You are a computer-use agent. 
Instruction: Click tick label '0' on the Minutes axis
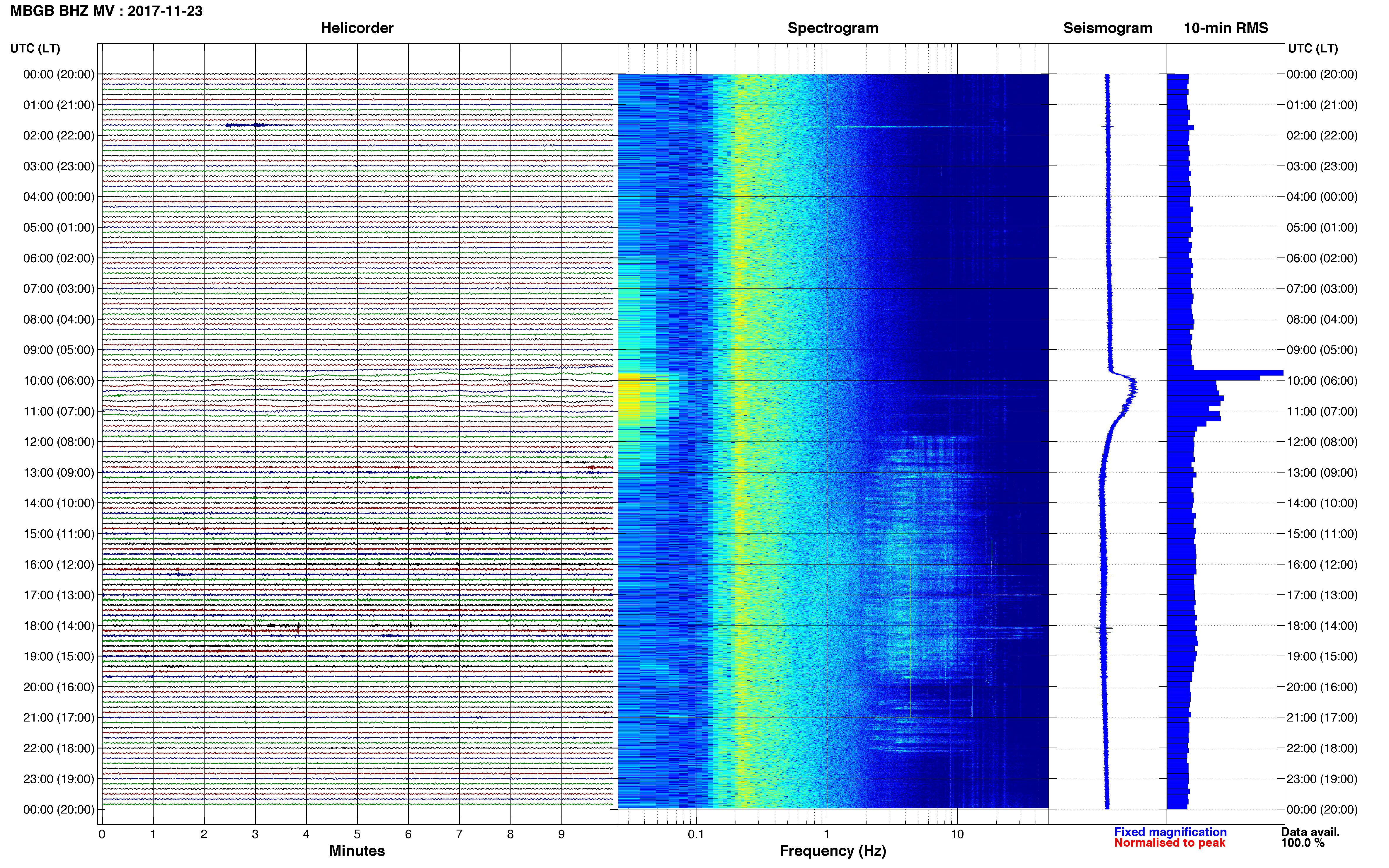pyautogui.click(x=102, y=834)
